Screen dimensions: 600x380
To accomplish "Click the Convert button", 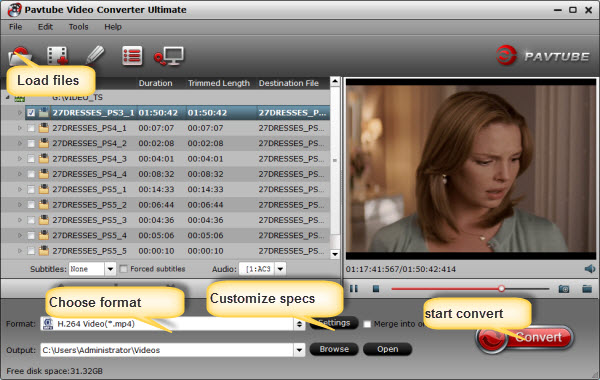I will pos(525,338).
